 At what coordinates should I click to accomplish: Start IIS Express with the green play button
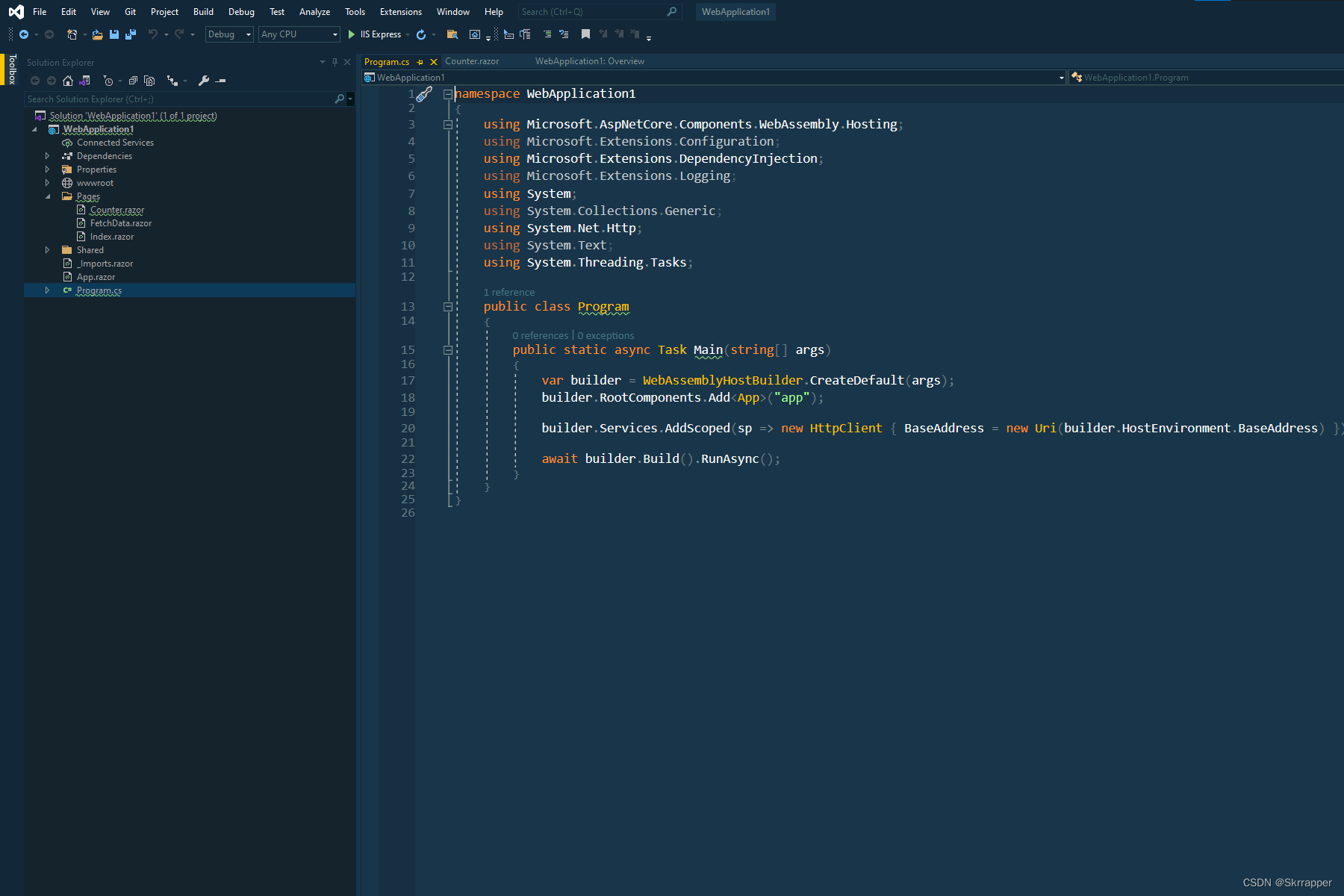pyautogui.click(x=352, y=34)
